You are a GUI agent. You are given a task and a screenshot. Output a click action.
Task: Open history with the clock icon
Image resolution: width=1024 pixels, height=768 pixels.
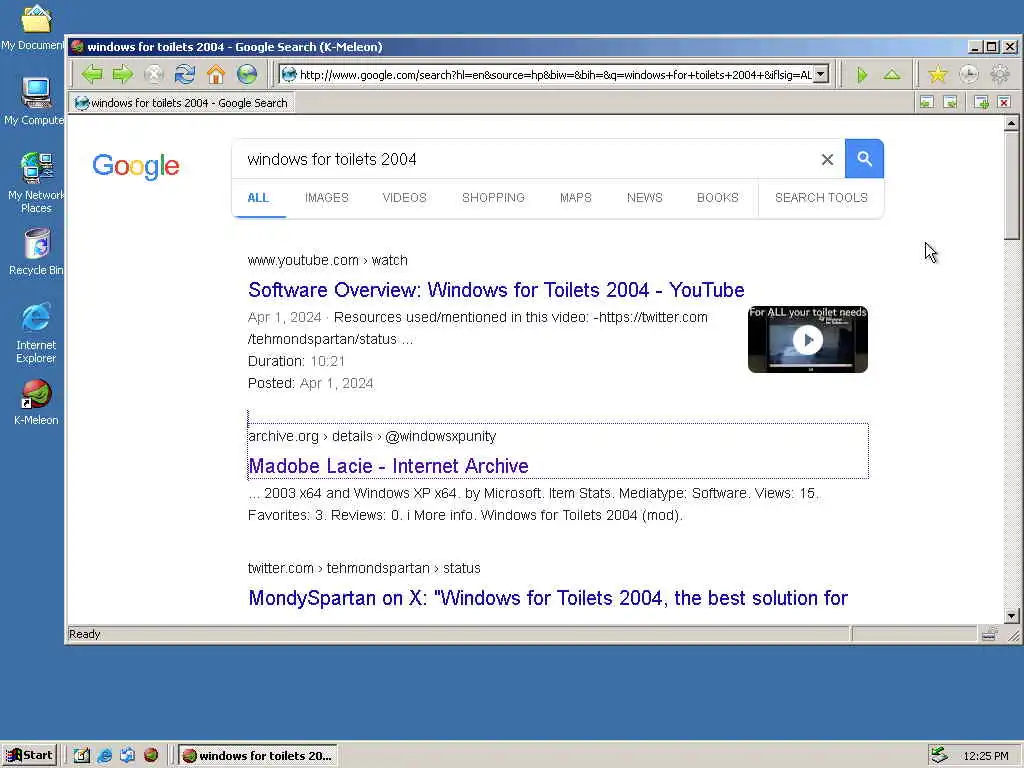[968, 75]
